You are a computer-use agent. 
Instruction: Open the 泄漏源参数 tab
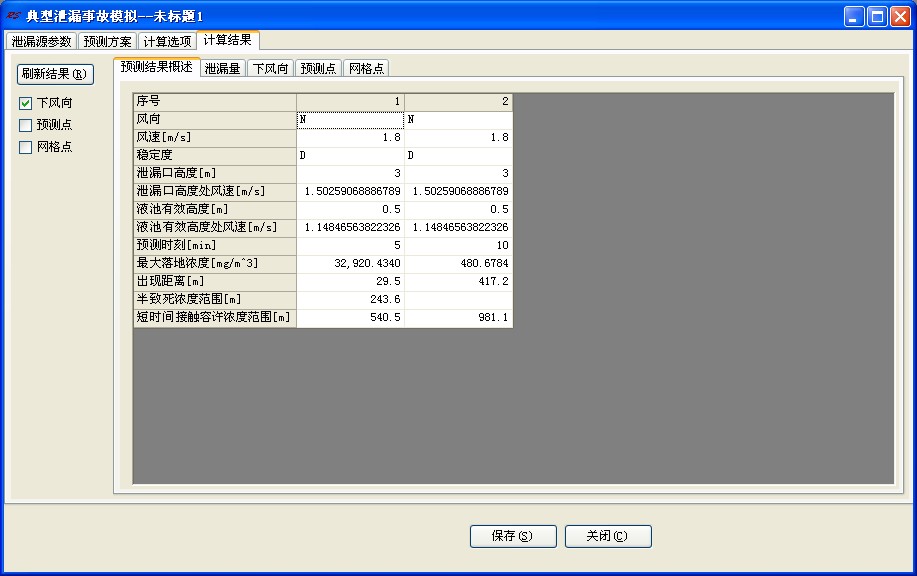tap(41, 42)
